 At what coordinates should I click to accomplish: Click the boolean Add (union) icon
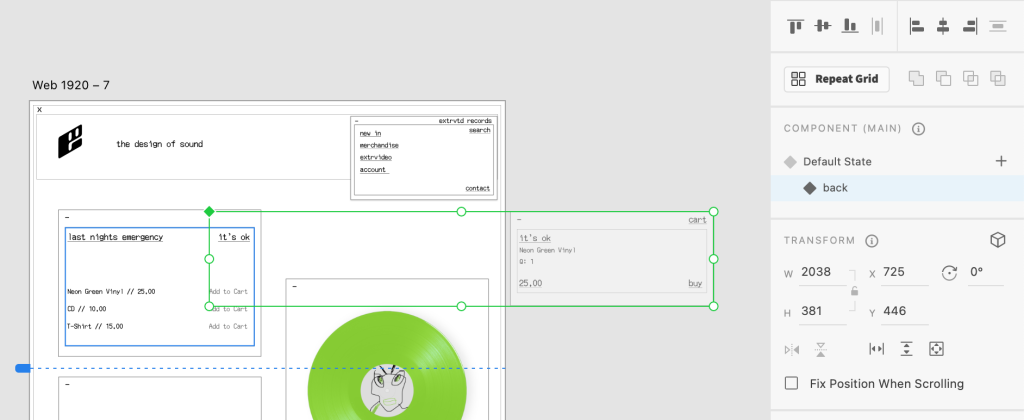pyautogui.click(x=915, y=79)
